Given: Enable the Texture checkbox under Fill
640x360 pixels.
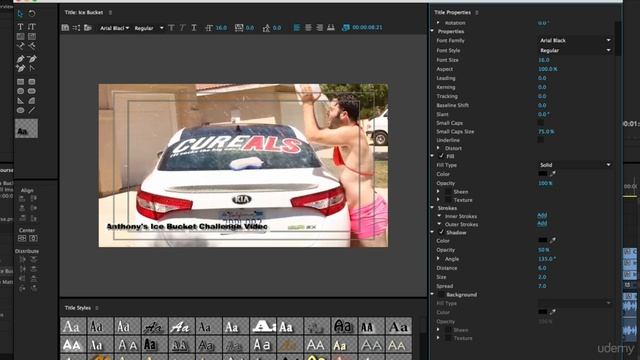Looking at the screenshot, I should tap(448, 200).
